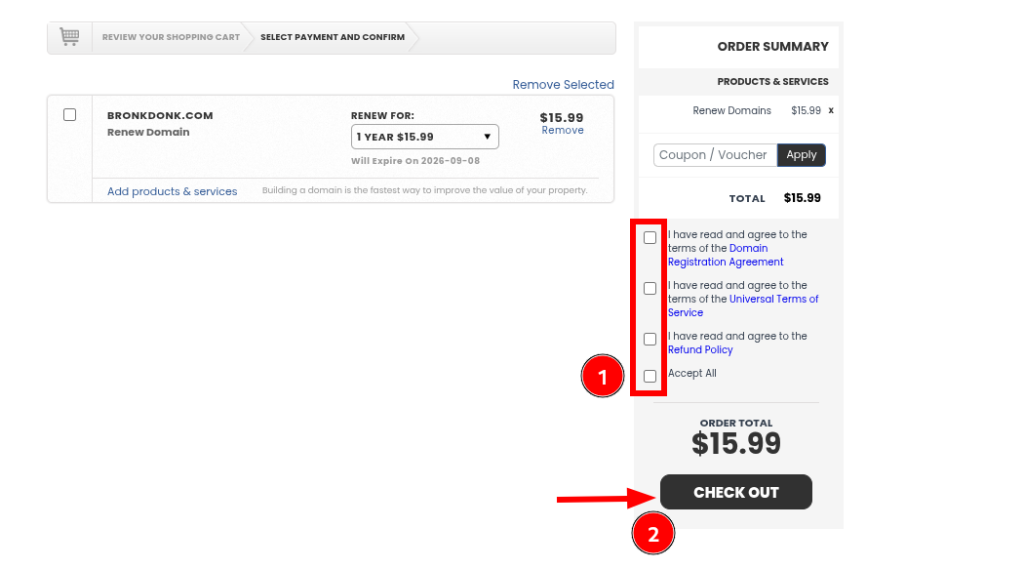Apply the coupon code
This screenshot has width=1024, height=569.
coord(801,155)
